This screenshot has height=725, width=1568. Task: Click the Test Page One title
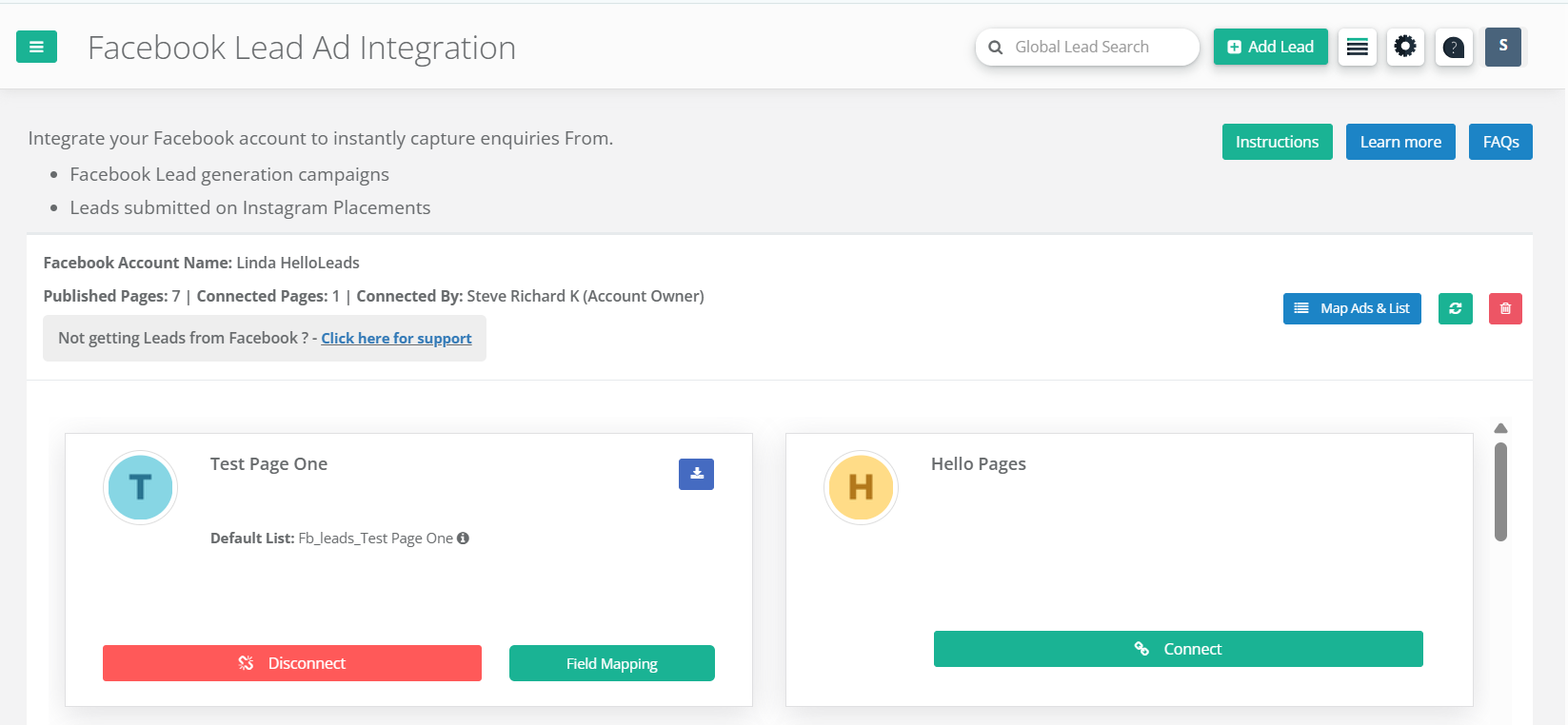pos(268,464)
